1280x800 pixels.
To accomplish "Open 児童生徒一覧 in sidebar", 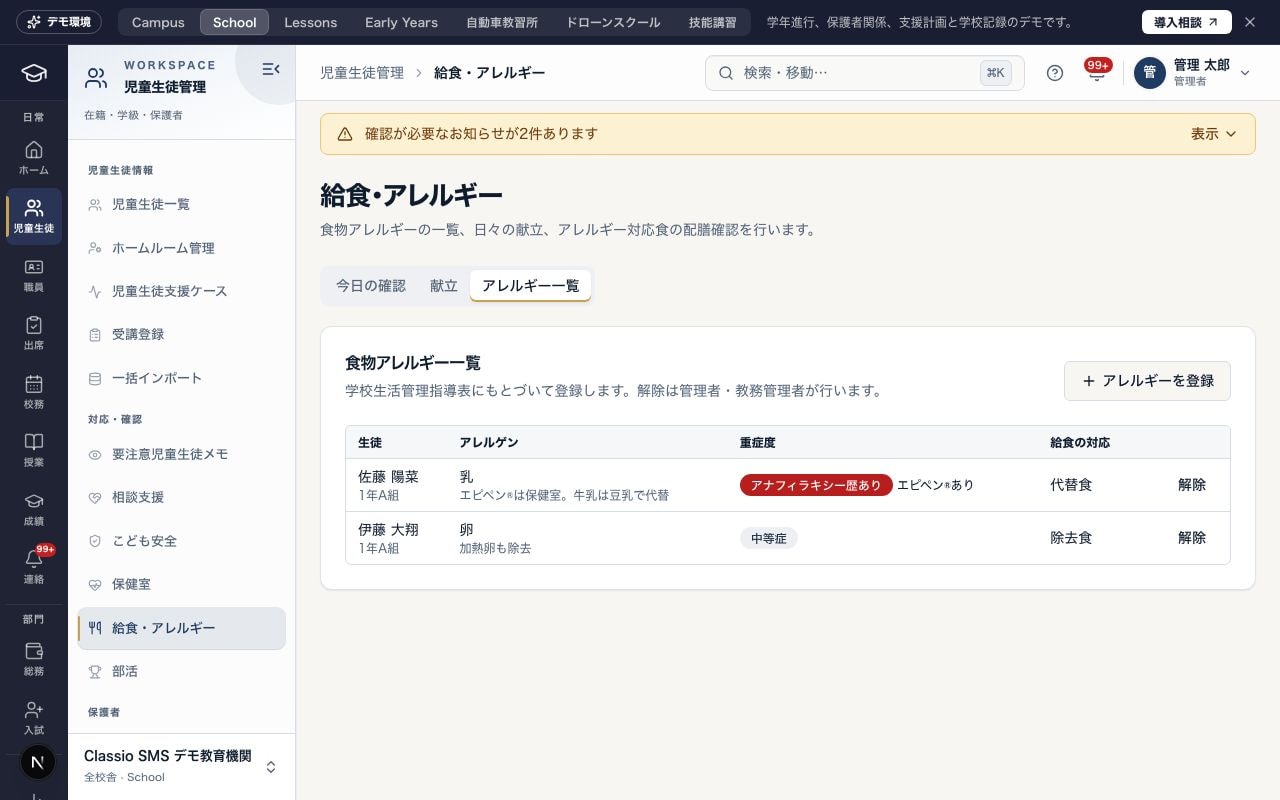I will 182,205.
